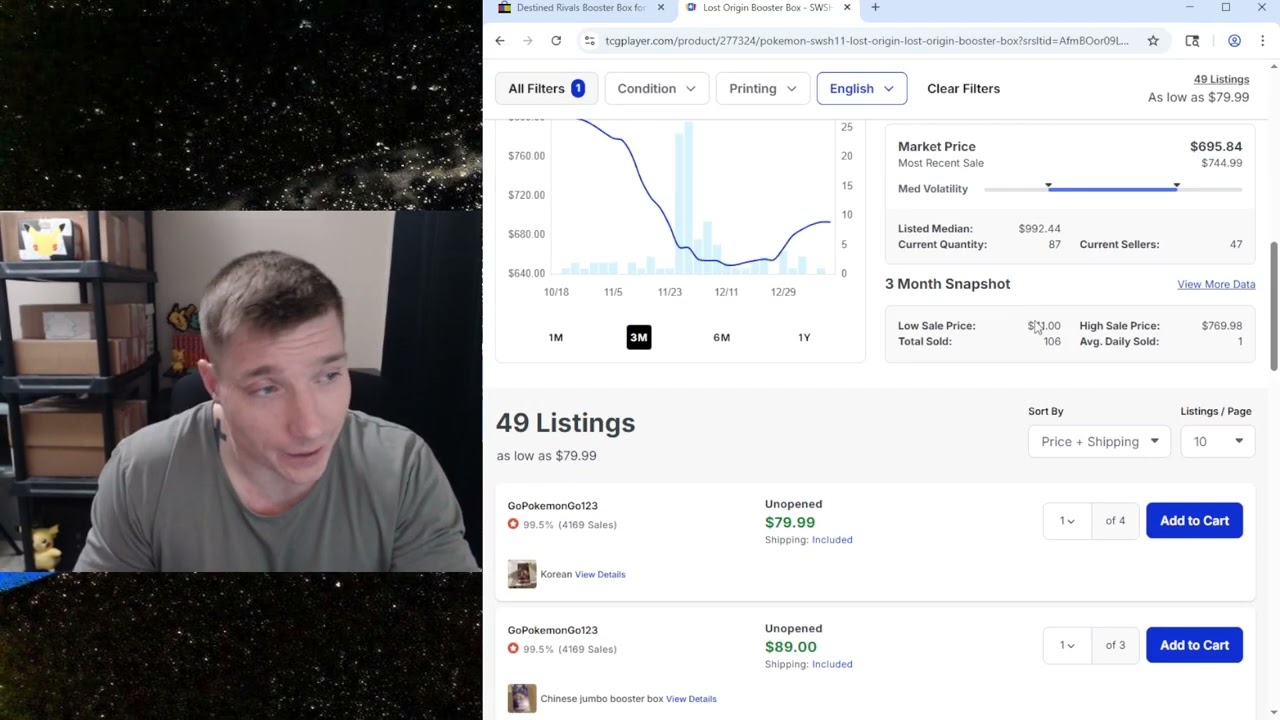Click the Listed Median $992.44 value
Image resolution: width=1280 pixels, height=720 pixels.
point(1039,228)
